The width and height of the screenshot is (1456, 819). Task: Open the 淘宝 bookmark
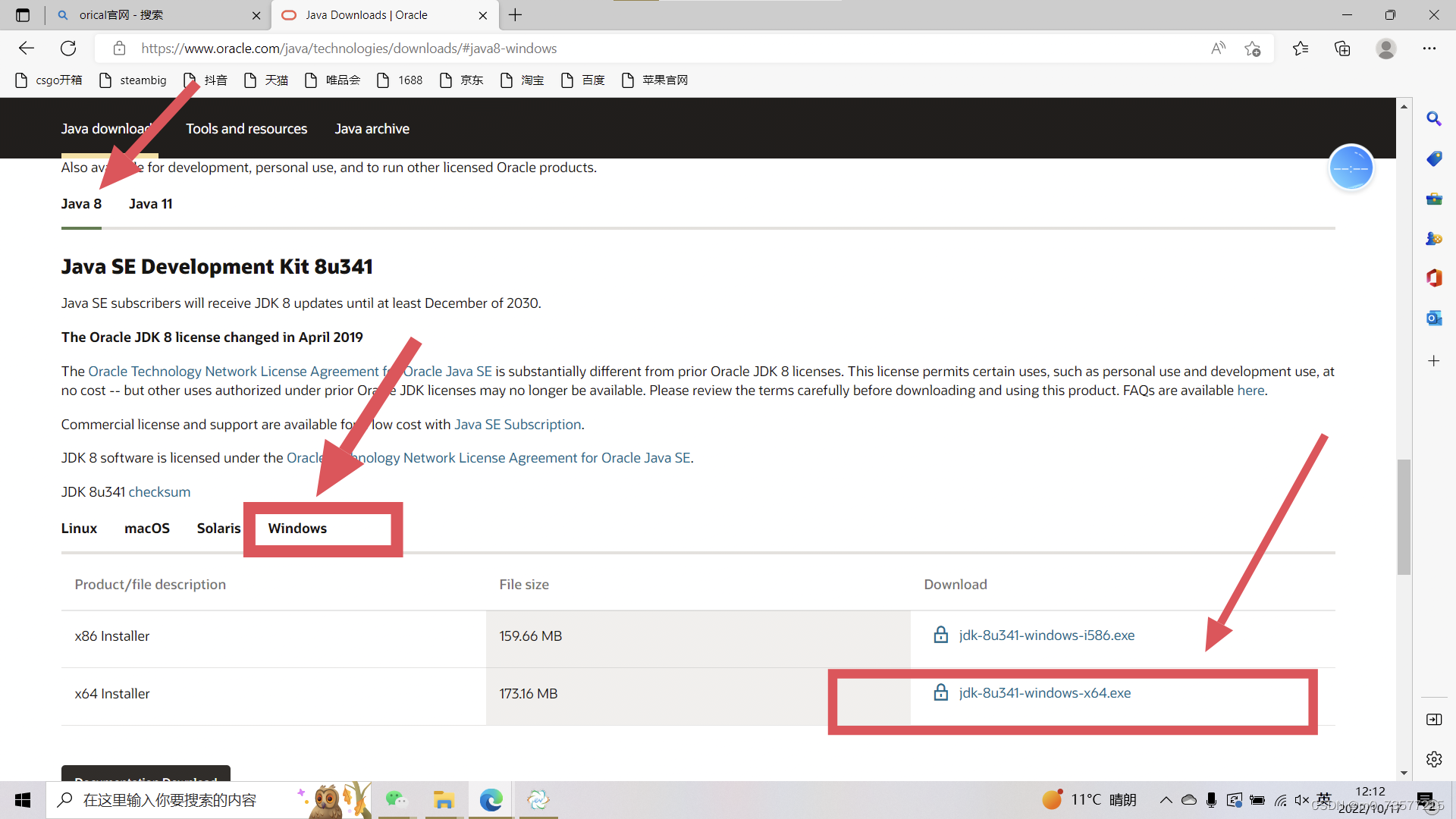tap(522, 80)
